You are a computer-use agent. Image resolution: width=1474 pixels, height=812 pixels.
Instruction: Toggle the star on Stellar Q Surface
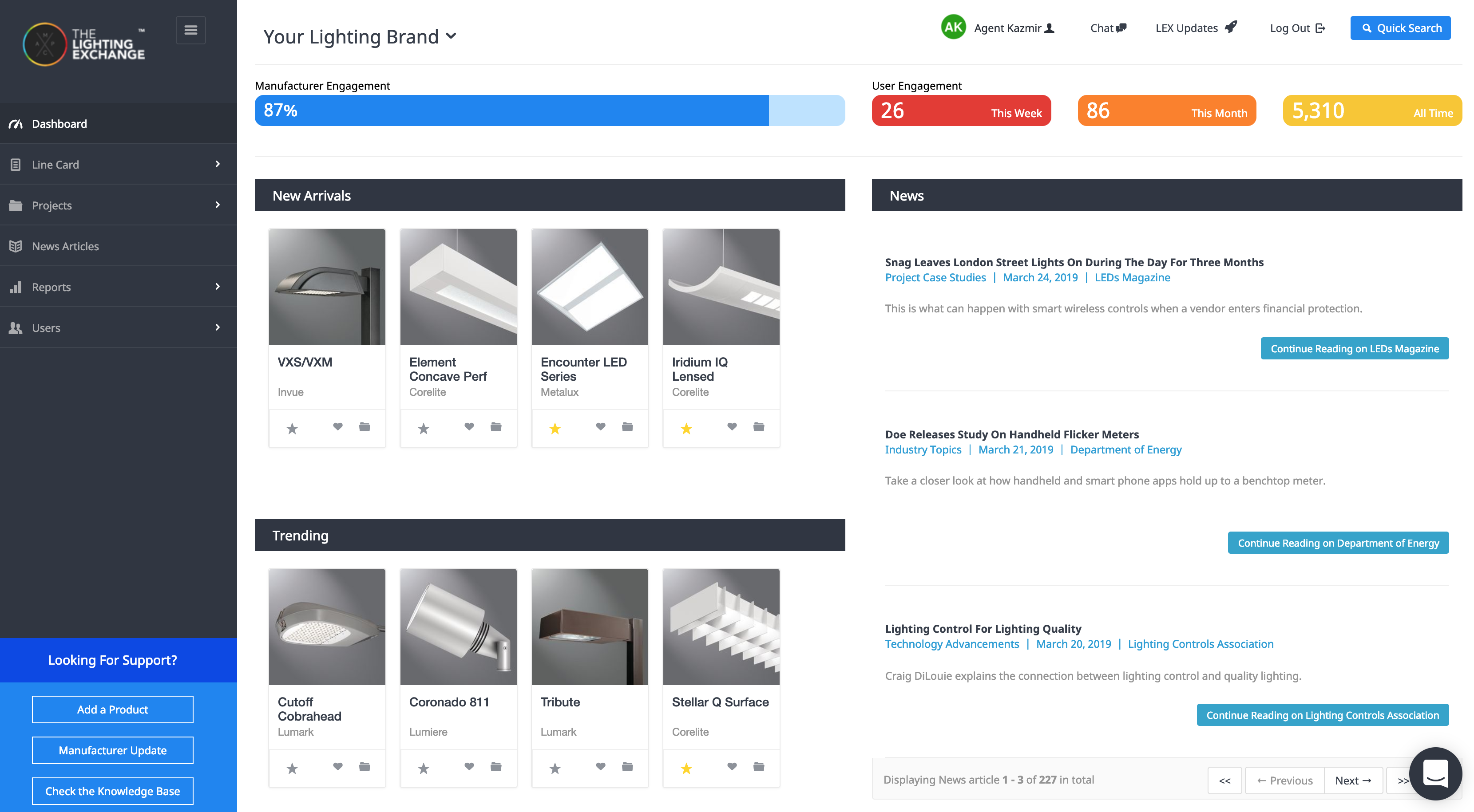pos(686,768)
